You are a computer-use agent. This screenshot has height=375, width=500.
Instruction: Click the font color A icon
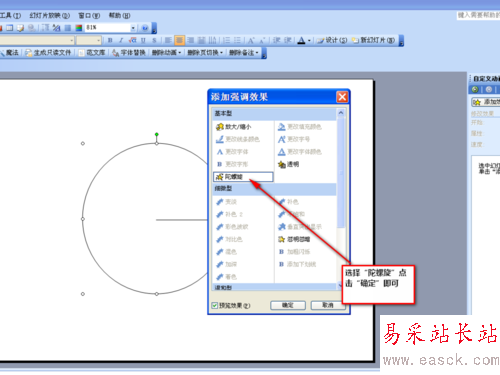click(x=301, y=40)
